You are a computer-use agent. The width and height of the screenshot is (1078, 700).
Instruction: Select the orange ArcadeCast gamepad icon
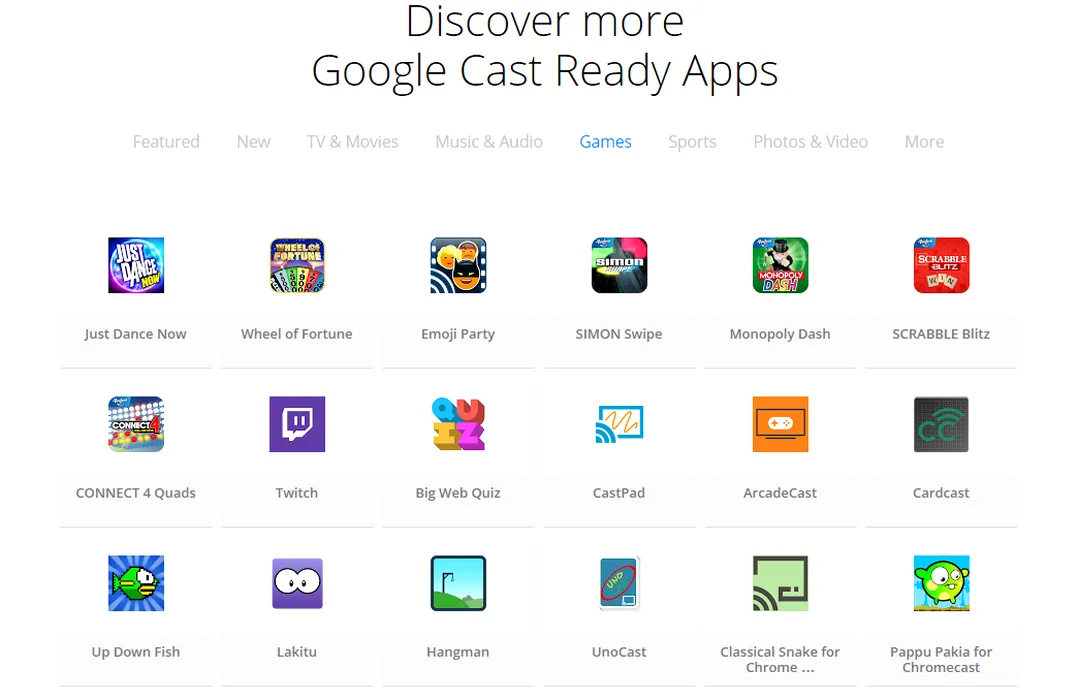(780, 424)
